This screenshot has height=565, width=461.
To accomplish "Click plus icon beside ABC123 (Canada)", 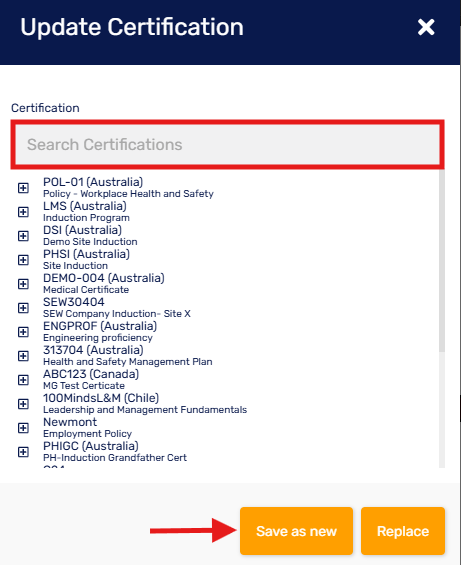I will (x=23, y=380).
